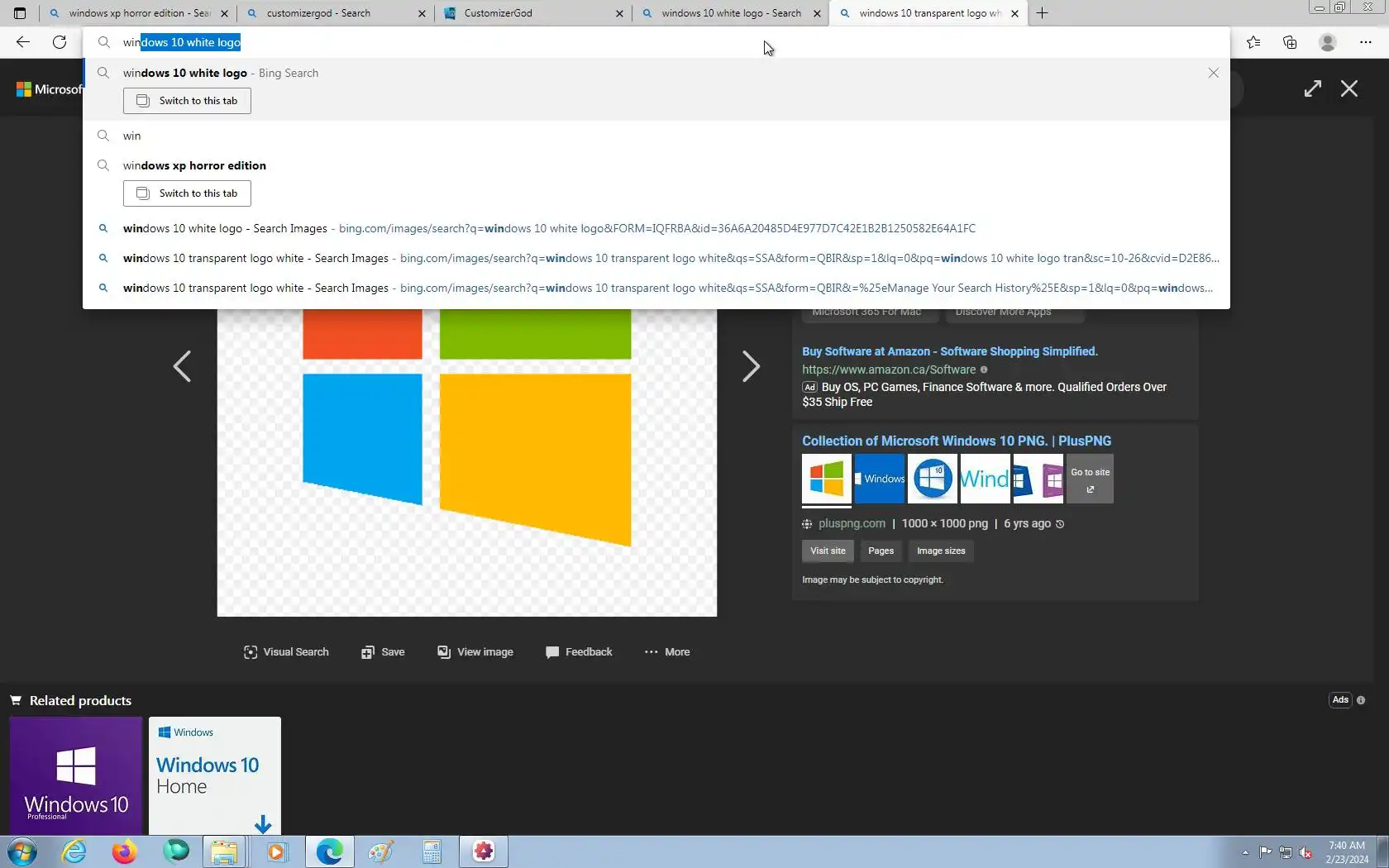
Task: Open Paint from the taskbar
Action: pos(380,851)
